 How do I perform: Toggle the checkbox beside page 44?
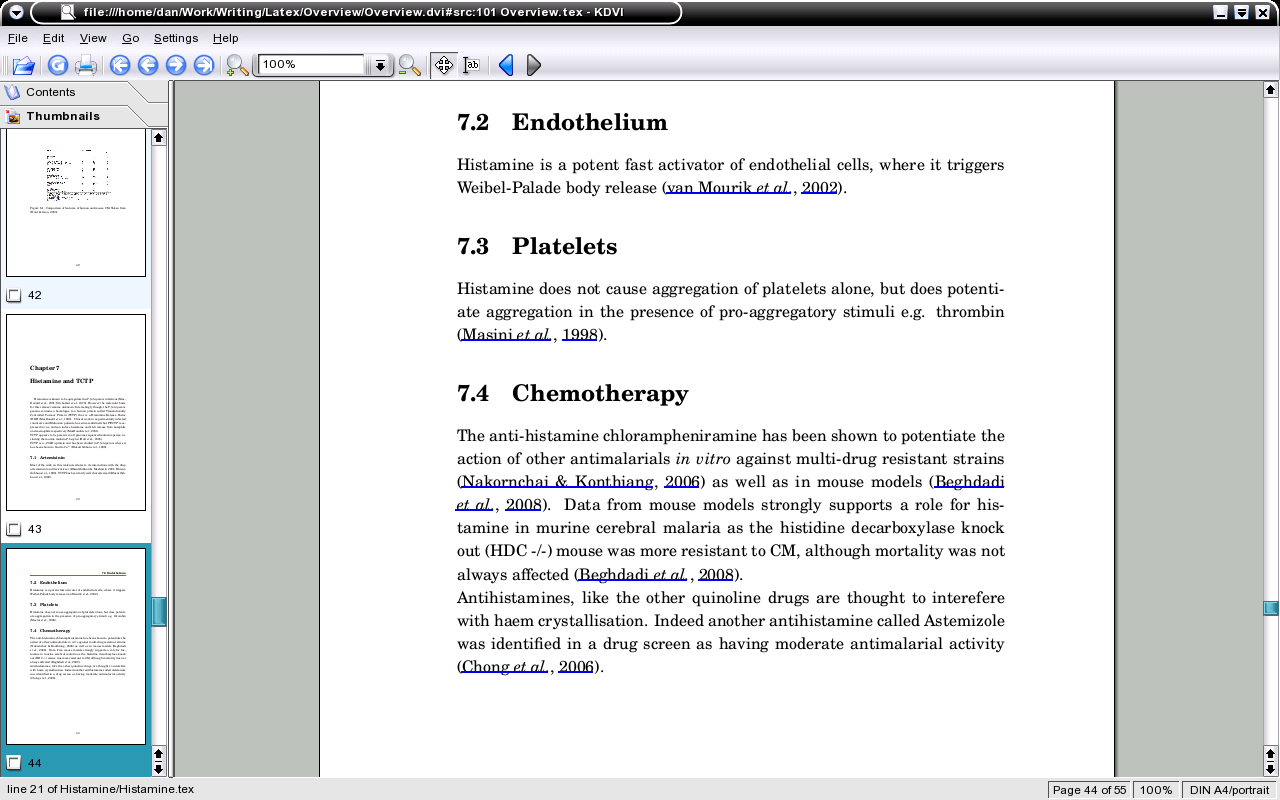click(14, 763)
